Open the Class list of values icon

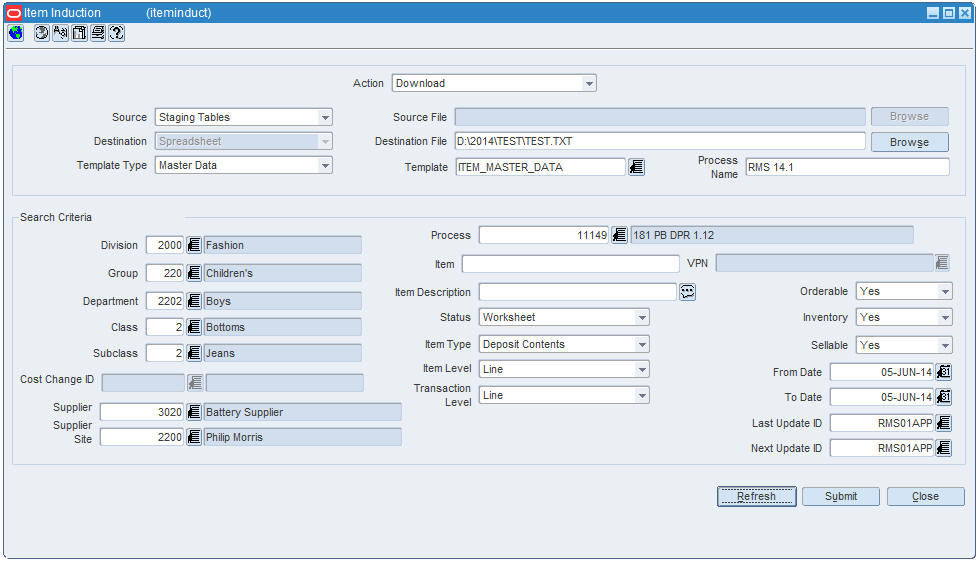[194, 327]
